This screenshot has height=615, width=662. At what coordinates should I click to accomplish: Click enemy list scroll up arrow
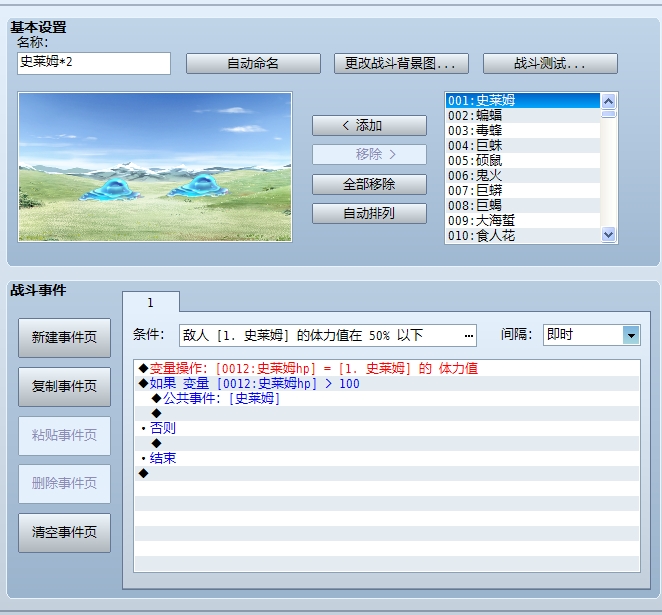[608, 101]
